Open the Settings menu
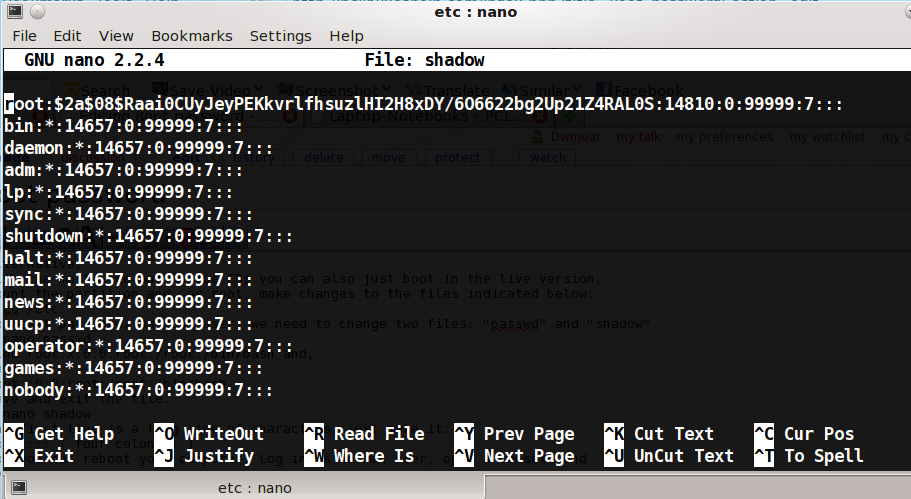911x499 pixels. (x=281, y=36)
